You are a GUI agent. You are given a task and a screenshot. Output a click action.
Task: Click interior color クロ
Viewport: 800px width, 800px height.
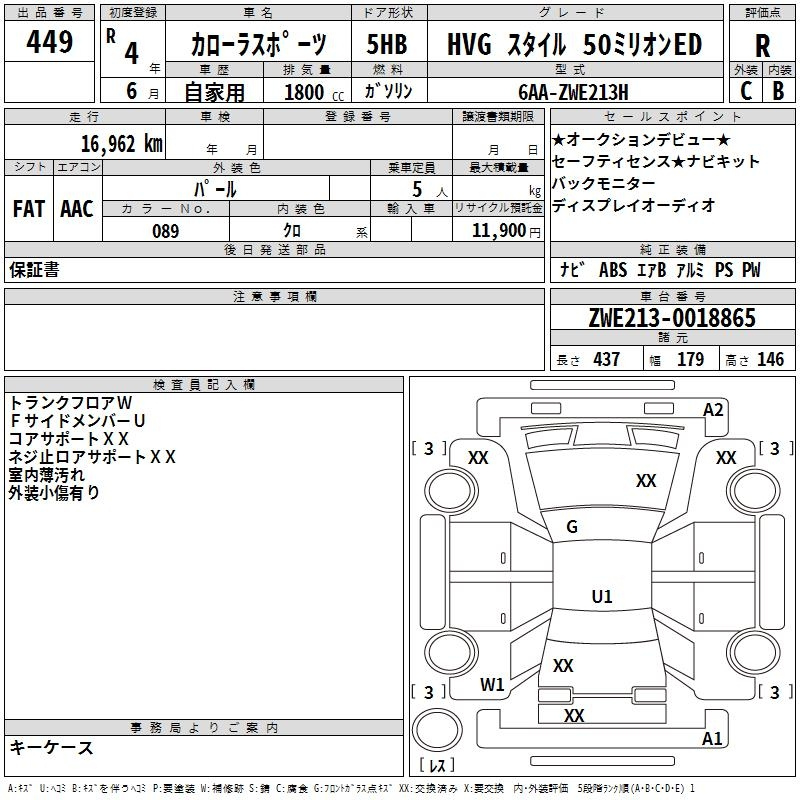point(292,231)
